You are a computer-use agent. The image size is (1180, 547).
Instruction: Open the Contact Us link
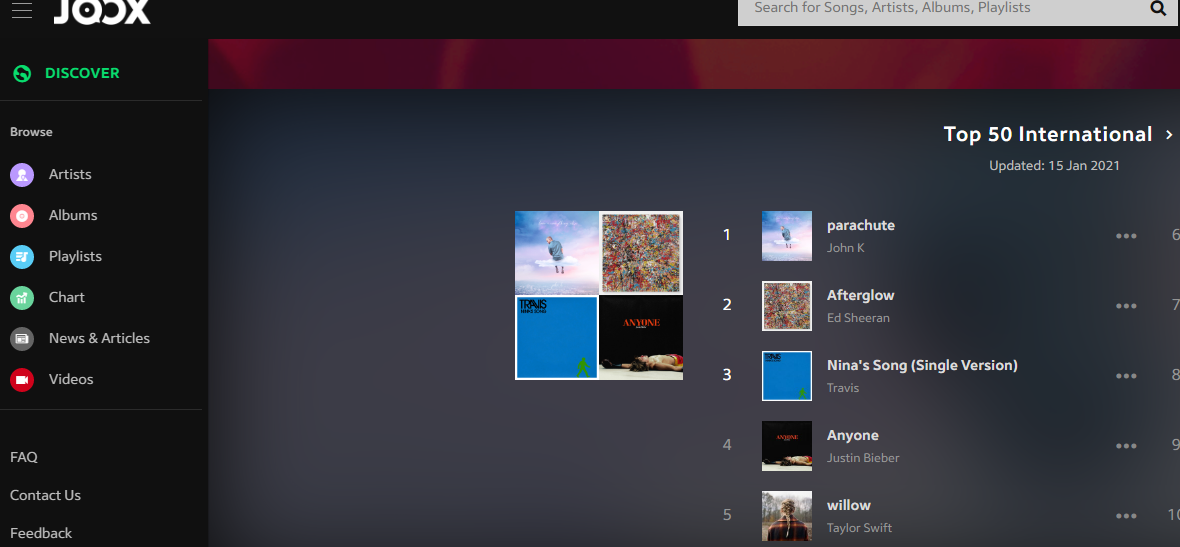coord(45,495)
